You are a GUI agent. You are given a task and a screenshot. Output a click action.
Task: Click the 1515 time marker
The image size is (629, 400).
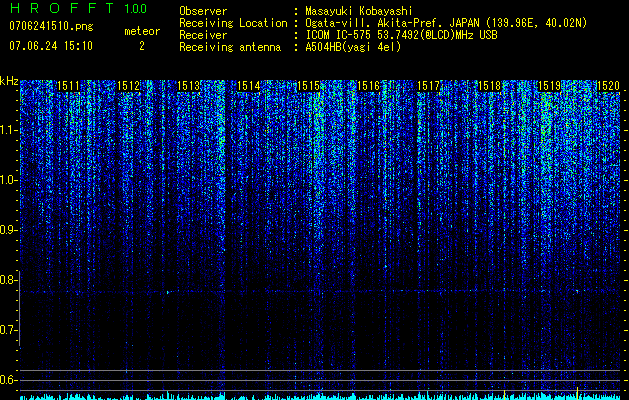tap(308, 86)
